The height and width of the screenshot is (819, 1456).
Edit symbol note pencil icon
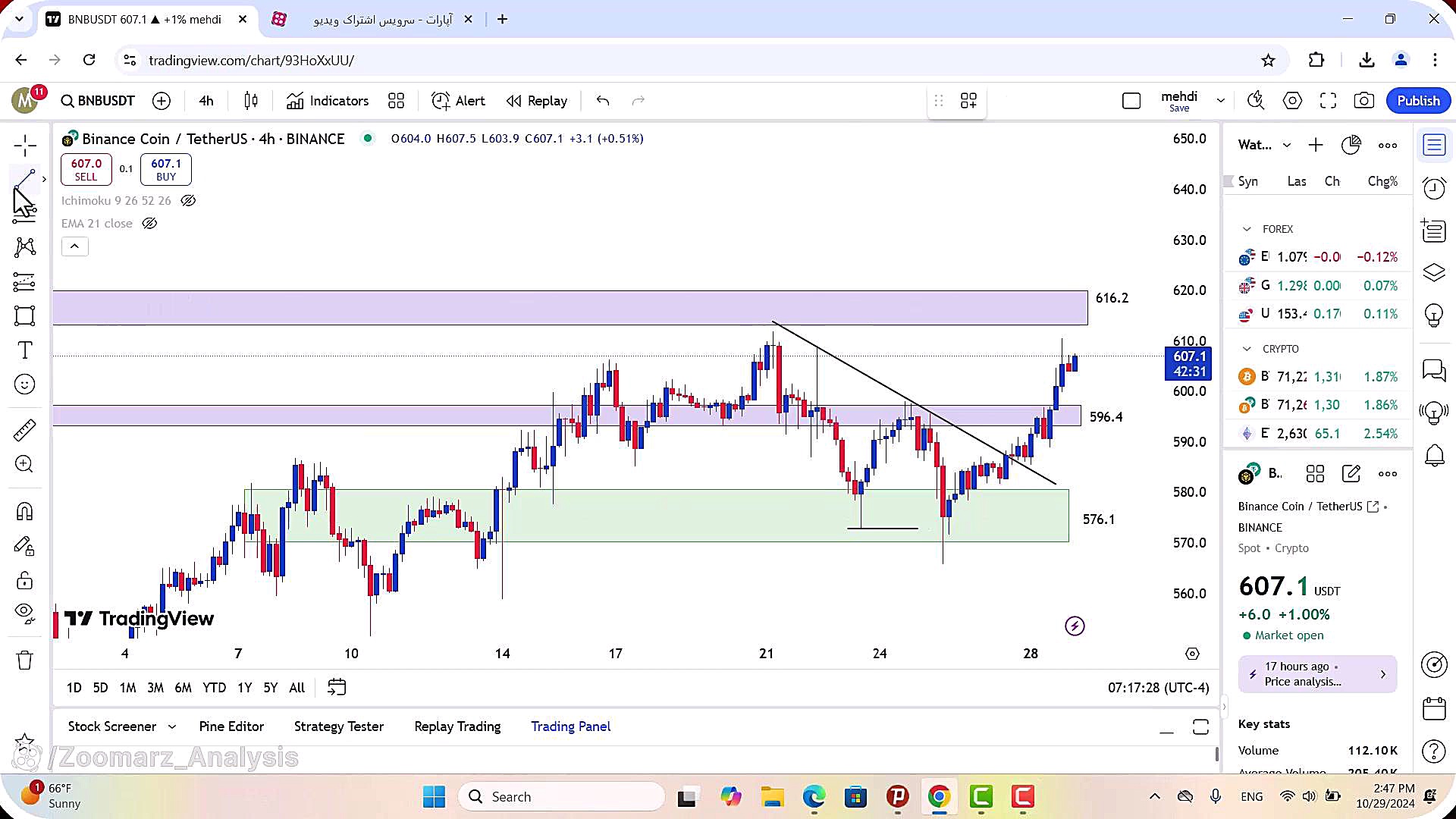tap(1351, 474)
